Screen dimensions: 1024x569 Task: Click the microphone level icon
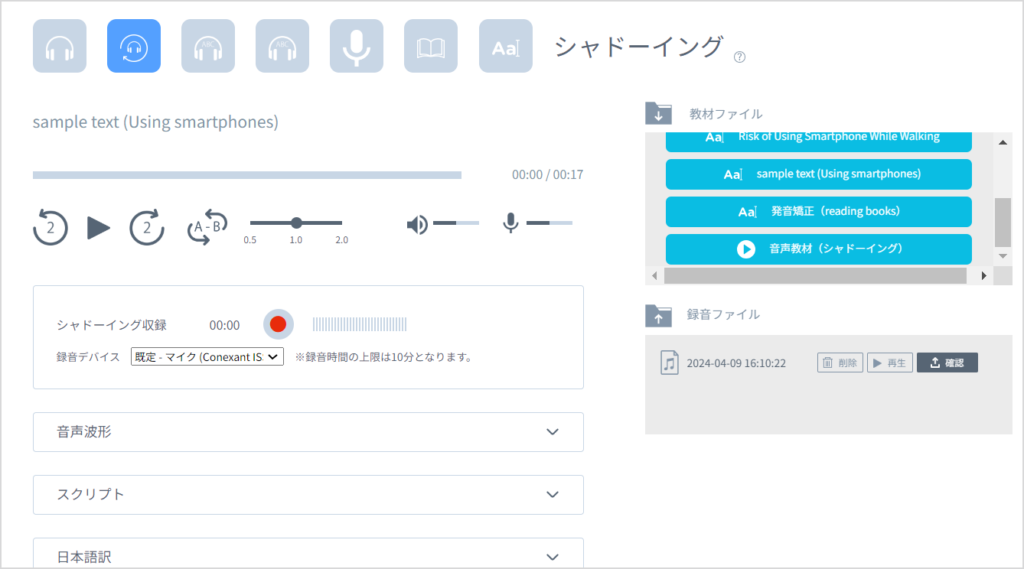click(x=511, y=223)
